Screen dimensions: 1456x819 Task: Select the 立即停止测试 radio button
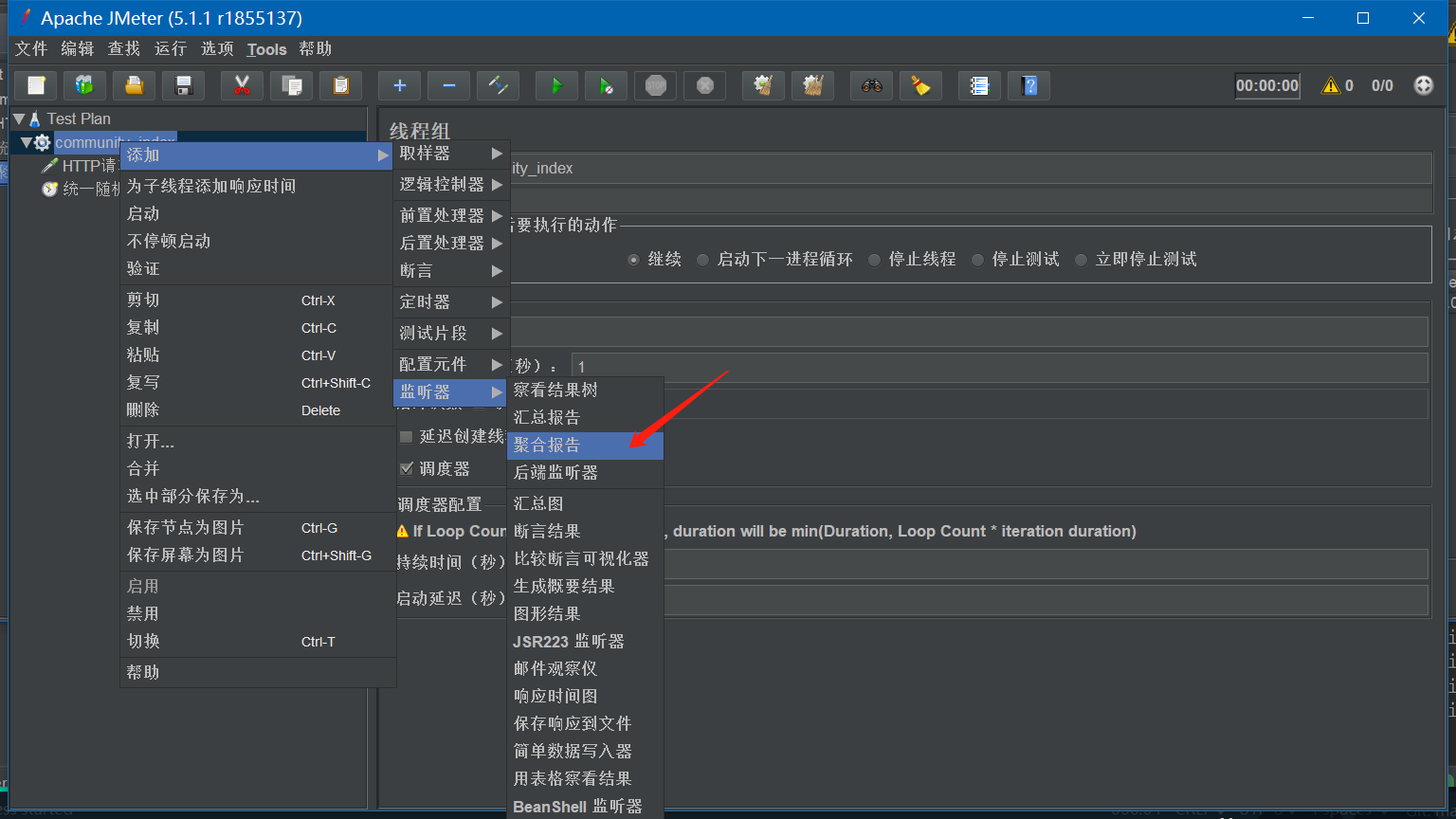coord(1081,260)
